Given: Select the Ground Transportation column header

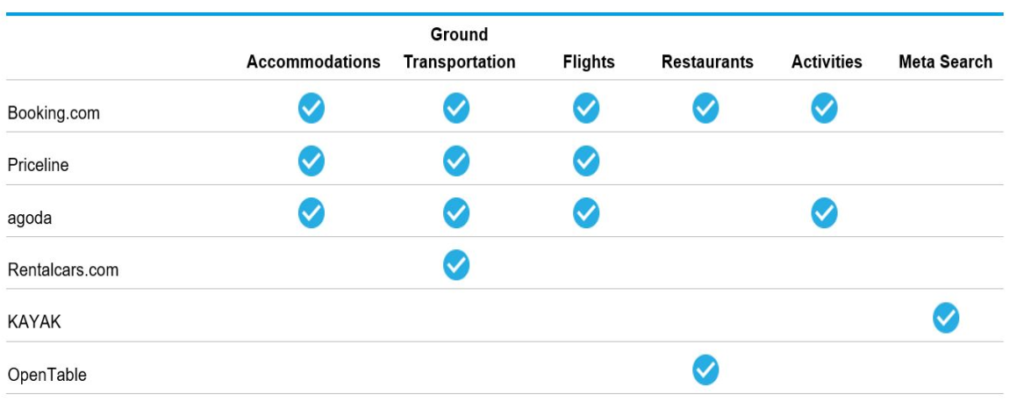Looking at the screenshot, I should 459,49.
